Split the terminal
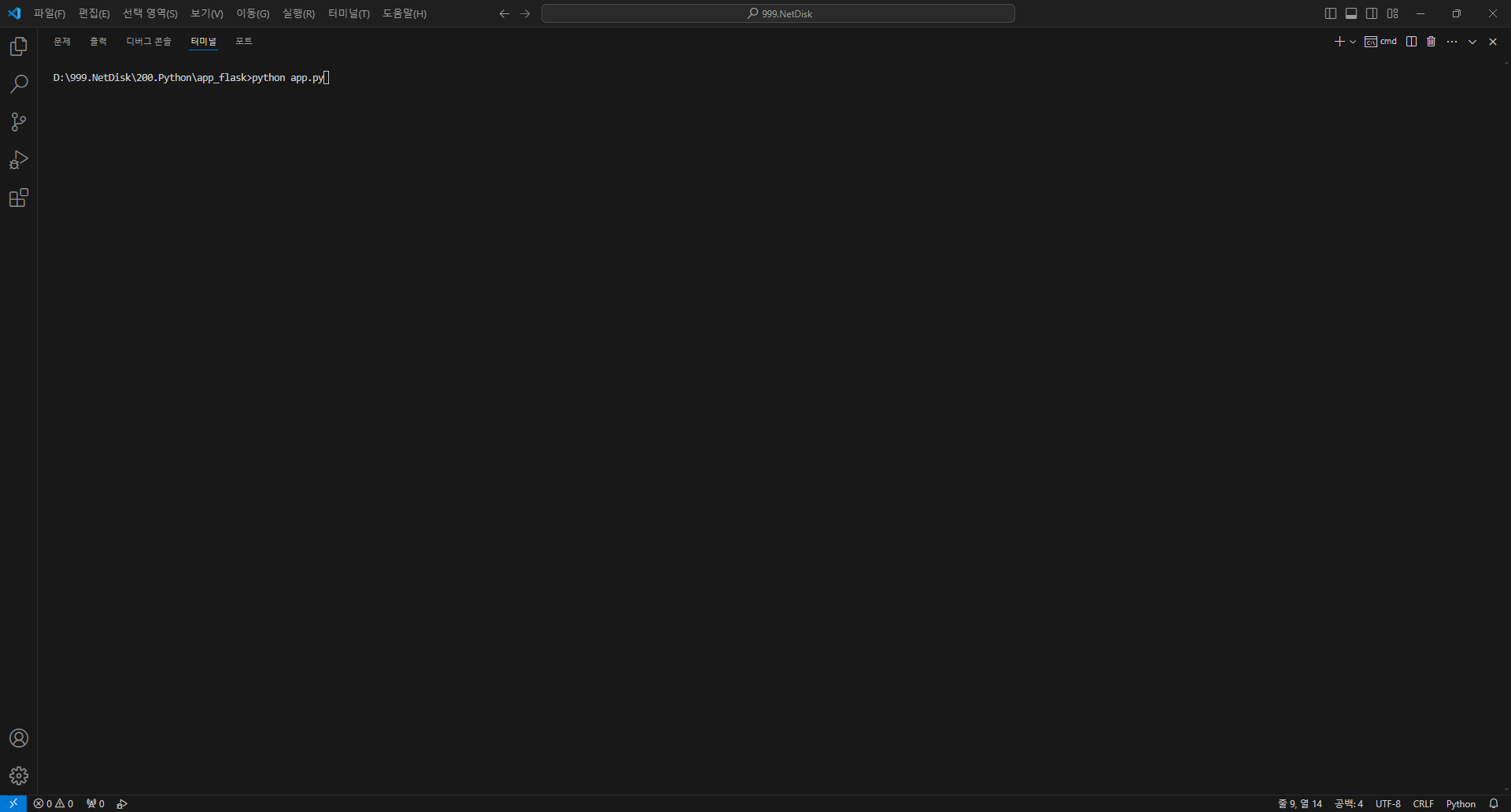This screenshot has height=812, width=1511. pos(1412,42)
